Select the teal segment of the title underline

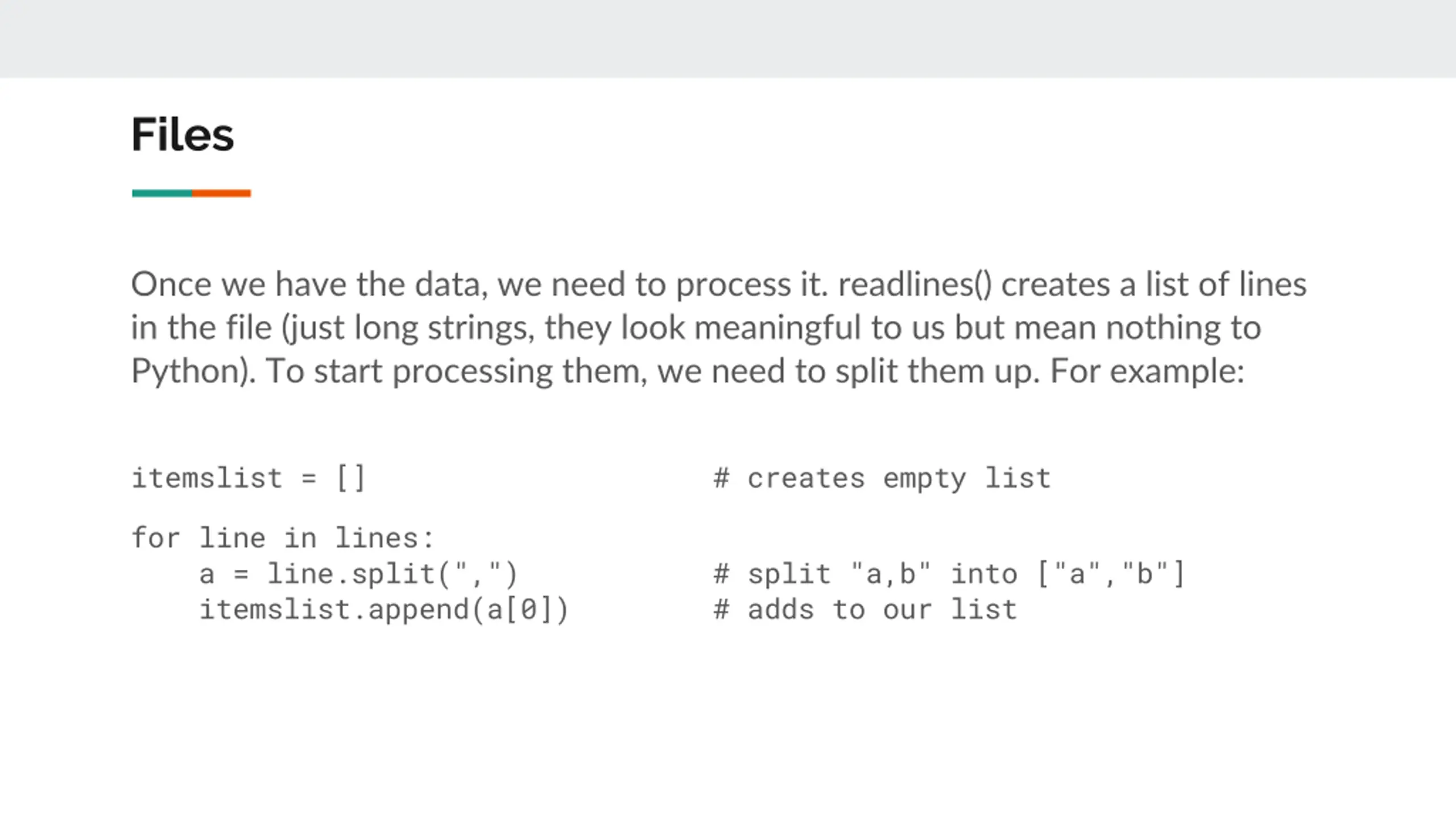pyautogui.click(x=162, y=193)
